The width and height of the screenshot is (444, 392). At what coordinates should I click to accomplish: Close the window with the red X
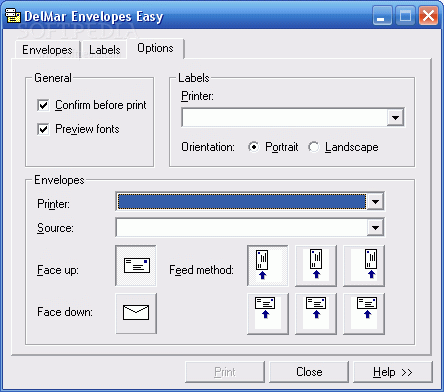(x=428, y=16)
